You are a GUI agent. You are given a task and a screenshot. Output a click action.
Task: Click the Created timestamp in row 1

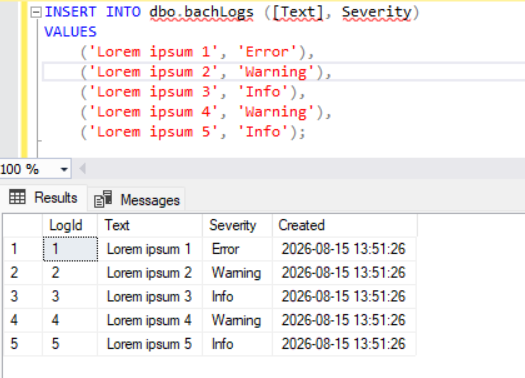[x=344, y=249]
